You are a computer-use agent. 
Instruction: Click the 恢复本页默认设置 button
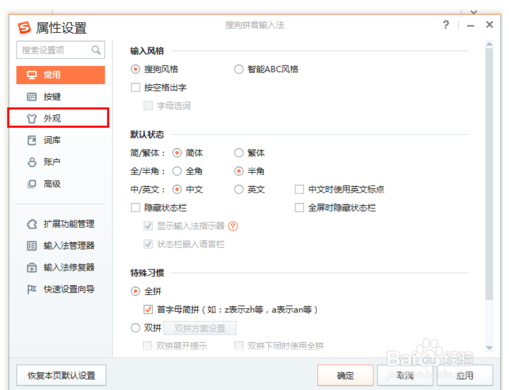click(x=61, y=375)
